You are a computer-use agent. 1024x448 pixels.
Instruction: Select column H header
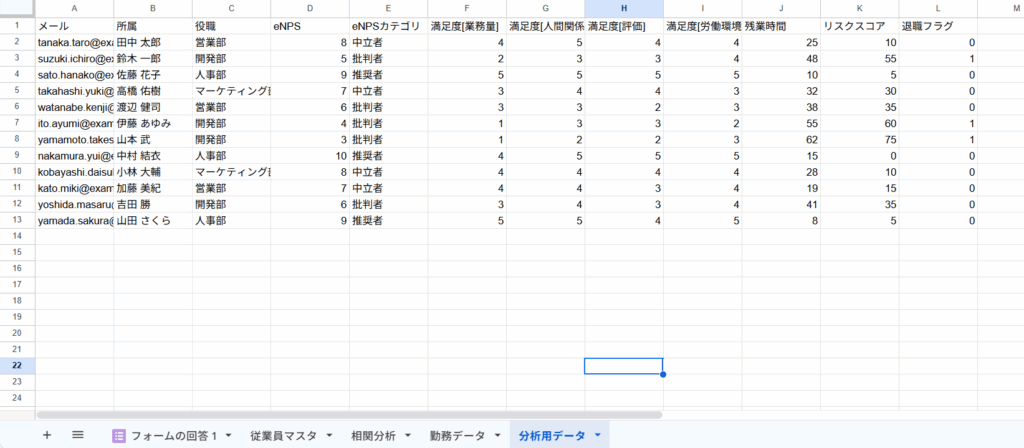(624, 8)
